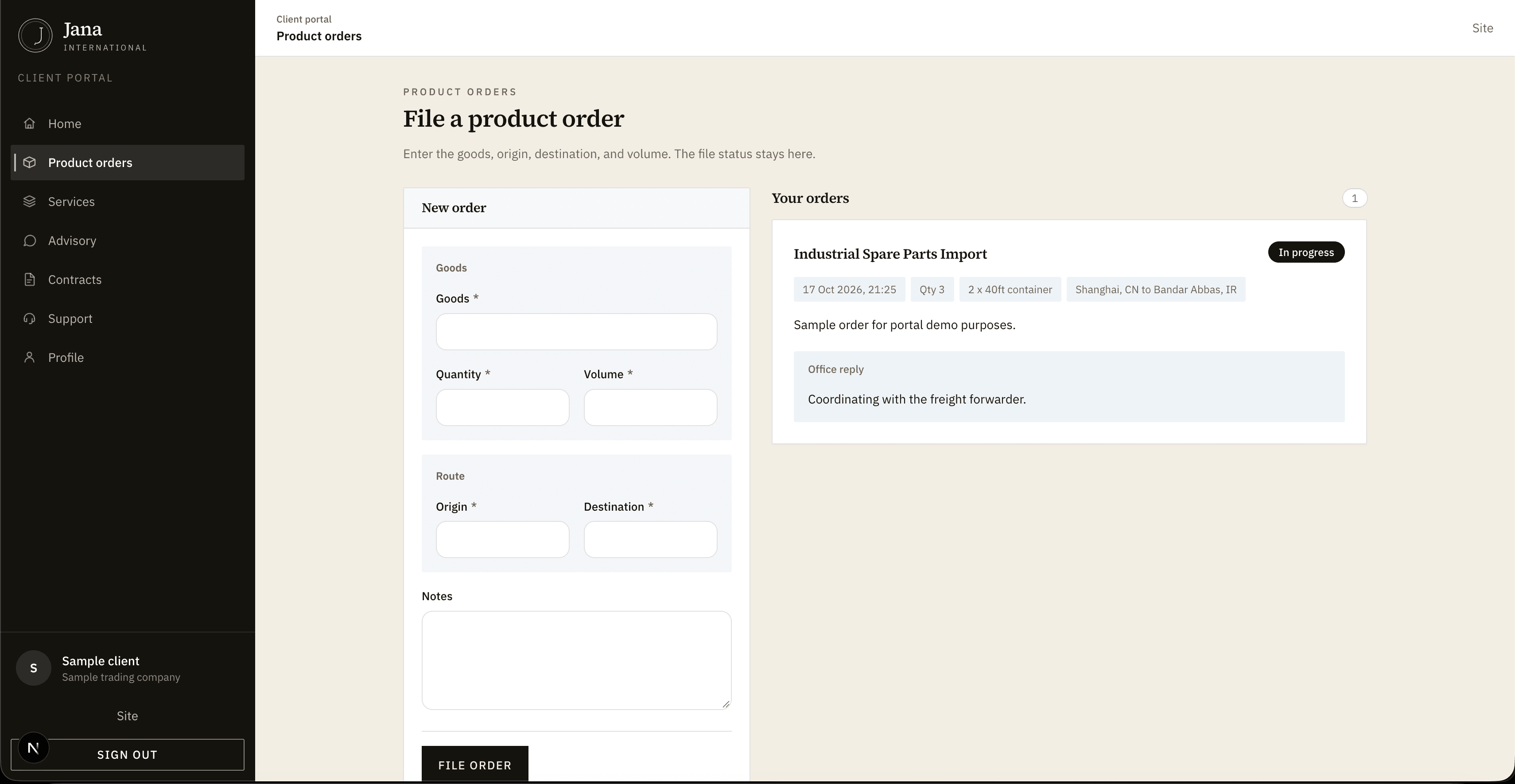This screenshot has height=784, width=1515.
Task: Click inside the Notes text area
Action: tap(576, 660)
